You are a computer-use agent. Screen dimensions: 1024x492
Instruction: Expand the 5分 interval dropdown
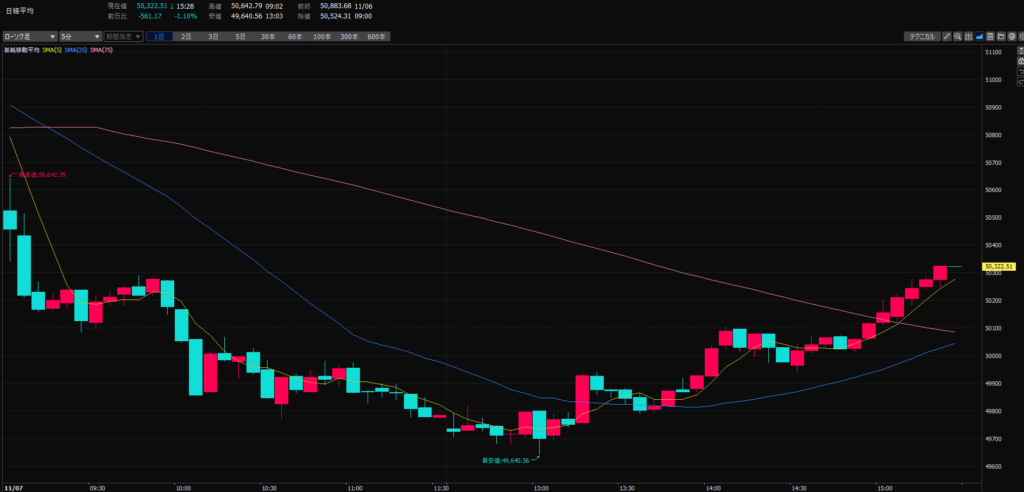click(79, 36)
